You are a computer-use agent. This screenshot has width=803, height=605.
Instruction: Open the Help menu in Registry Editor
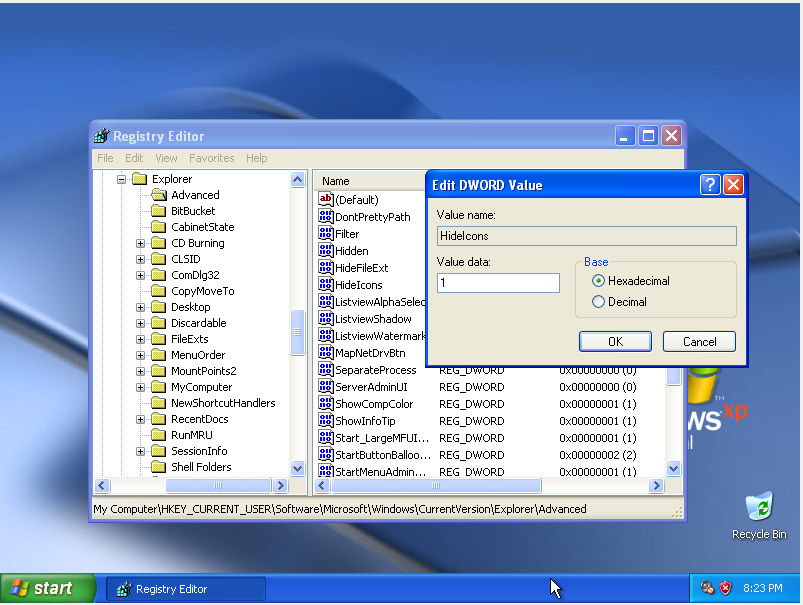pos(256,158)
